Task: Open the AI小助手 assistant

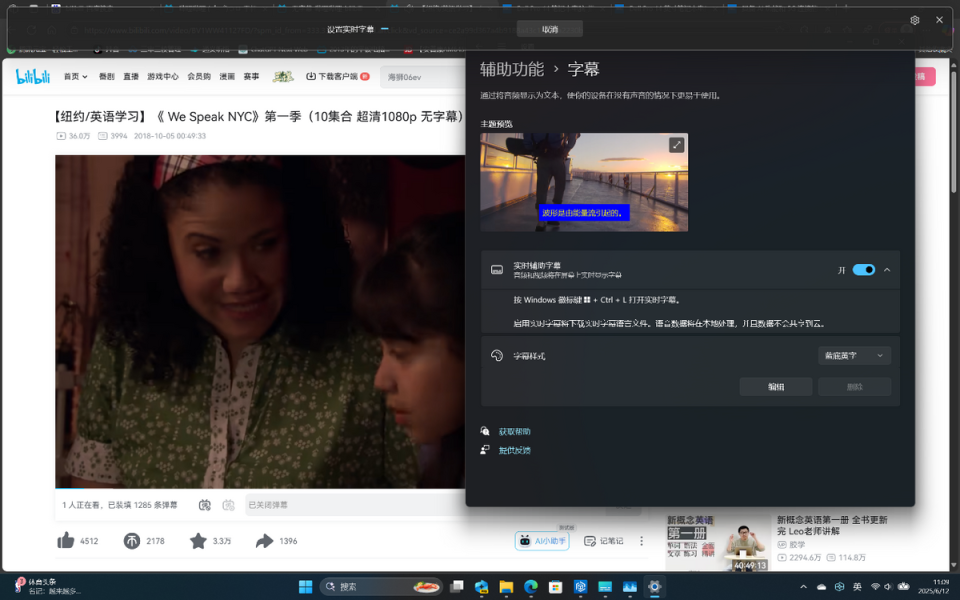Action: pos(541,540)
